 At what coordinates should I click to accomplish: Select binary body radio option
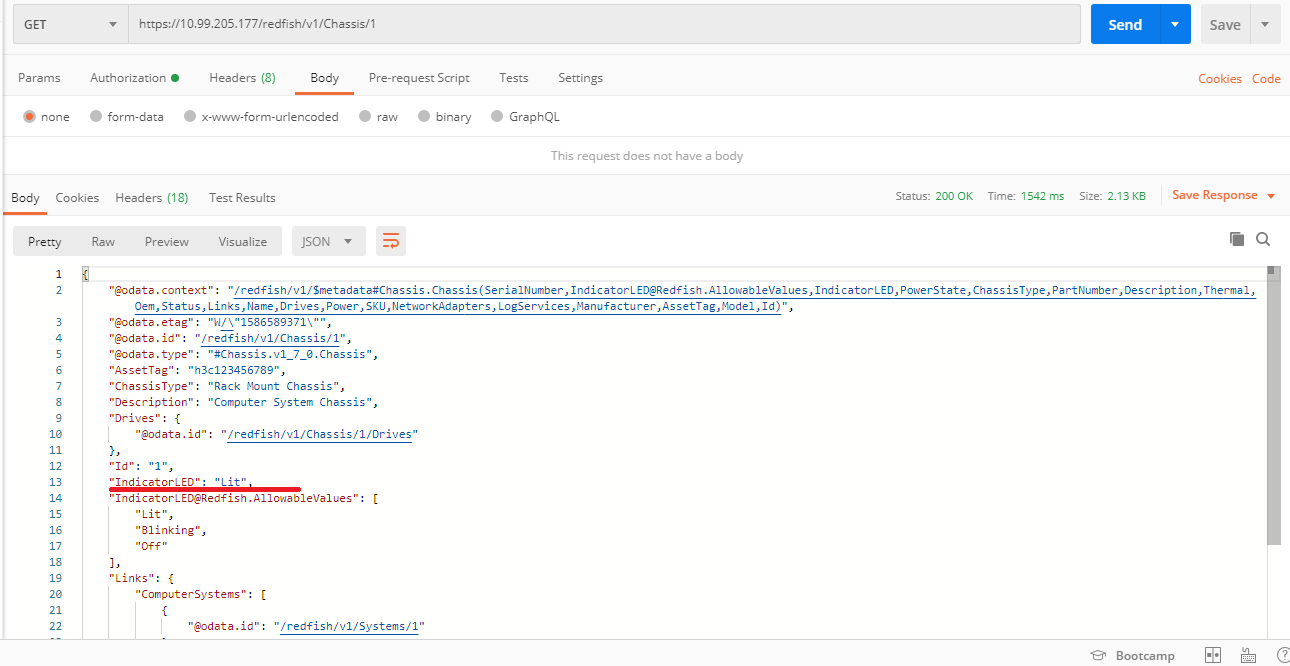click(x=424, y=117)
